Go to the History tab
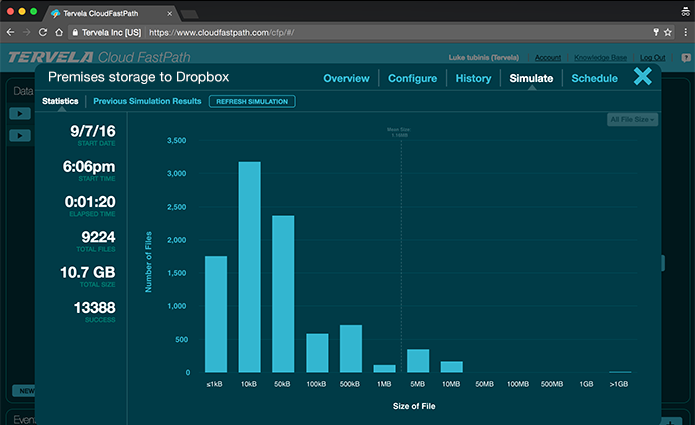 pyautogui.click(x=473, y=78)
